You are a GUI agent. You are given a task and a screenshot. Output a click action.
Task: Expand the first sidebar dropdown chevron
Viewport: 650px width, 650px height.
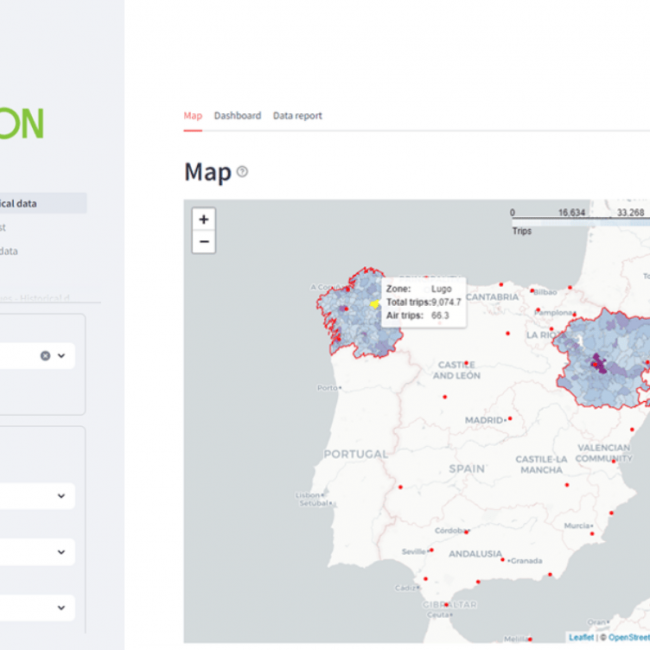point(61,356)
